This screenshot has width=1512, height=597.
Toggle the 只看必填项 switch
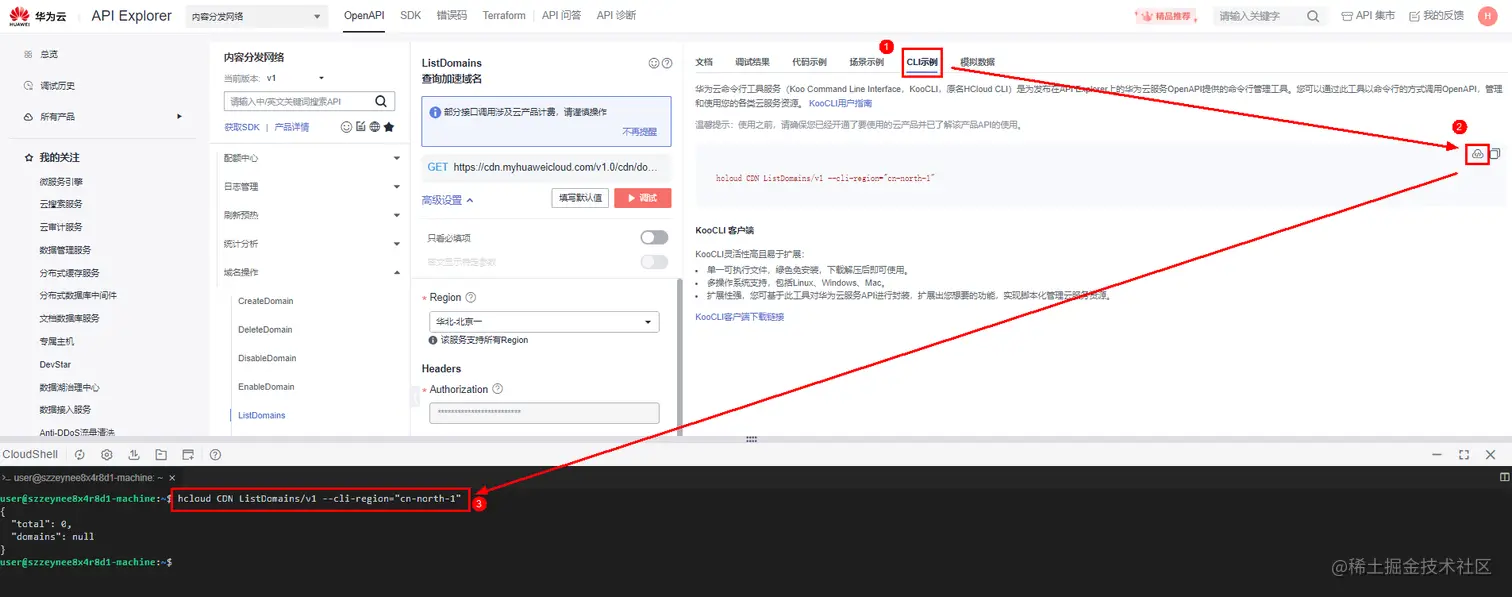654,237
